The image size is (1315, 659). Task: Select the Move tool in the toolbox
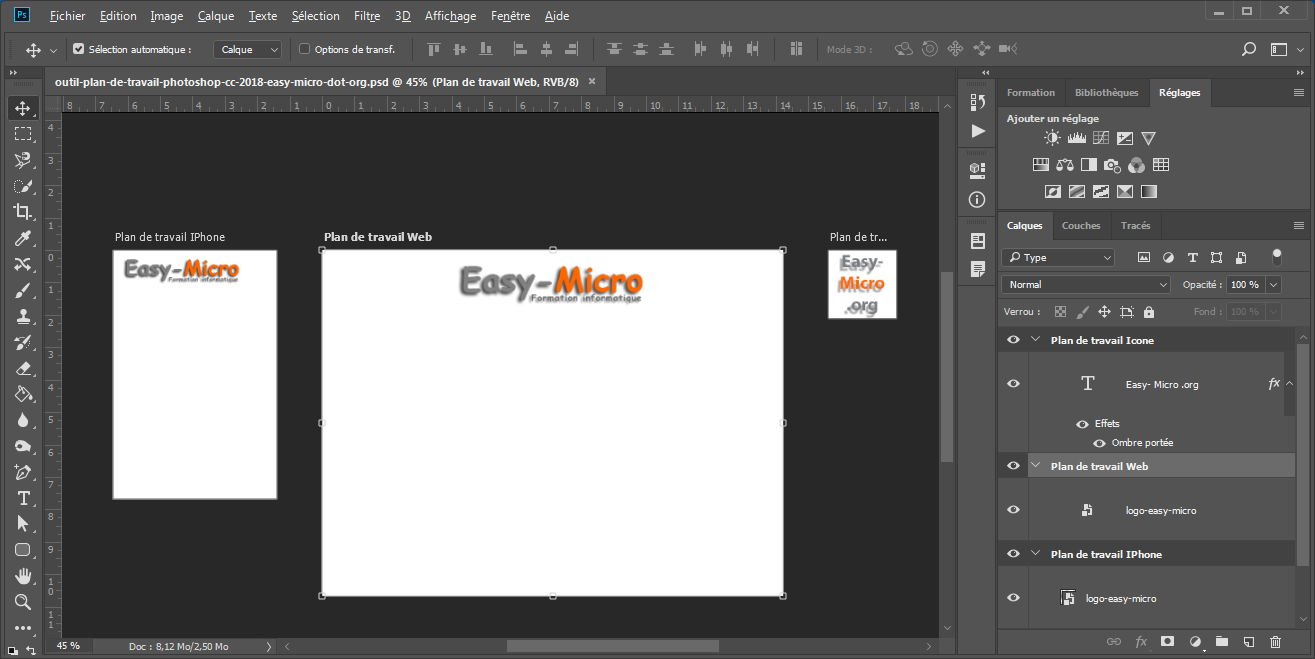tap(23, 108)
